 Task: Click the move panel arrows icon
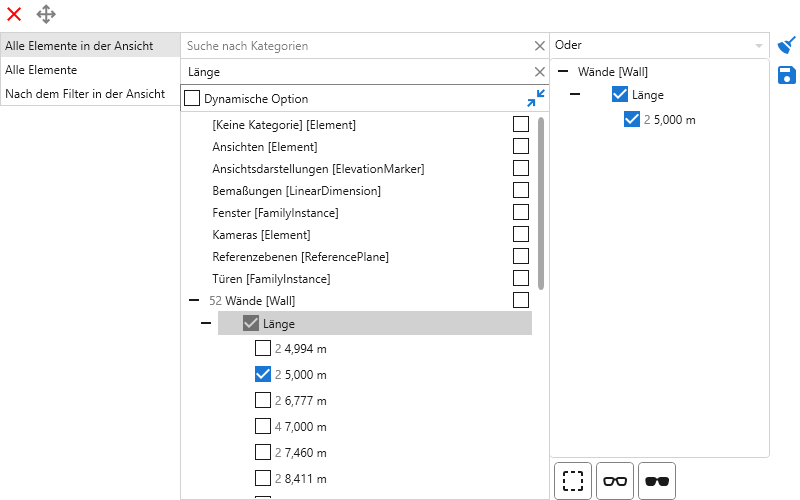[x=46, y=14]
